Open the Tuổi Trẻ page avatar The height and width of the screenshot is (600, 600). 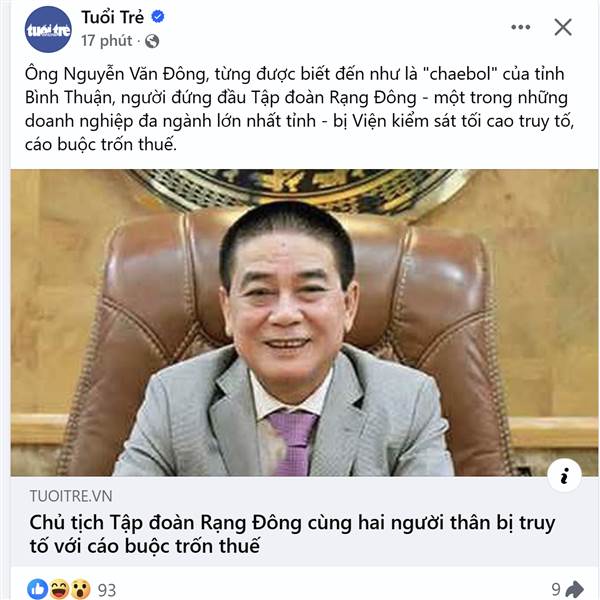48,30
